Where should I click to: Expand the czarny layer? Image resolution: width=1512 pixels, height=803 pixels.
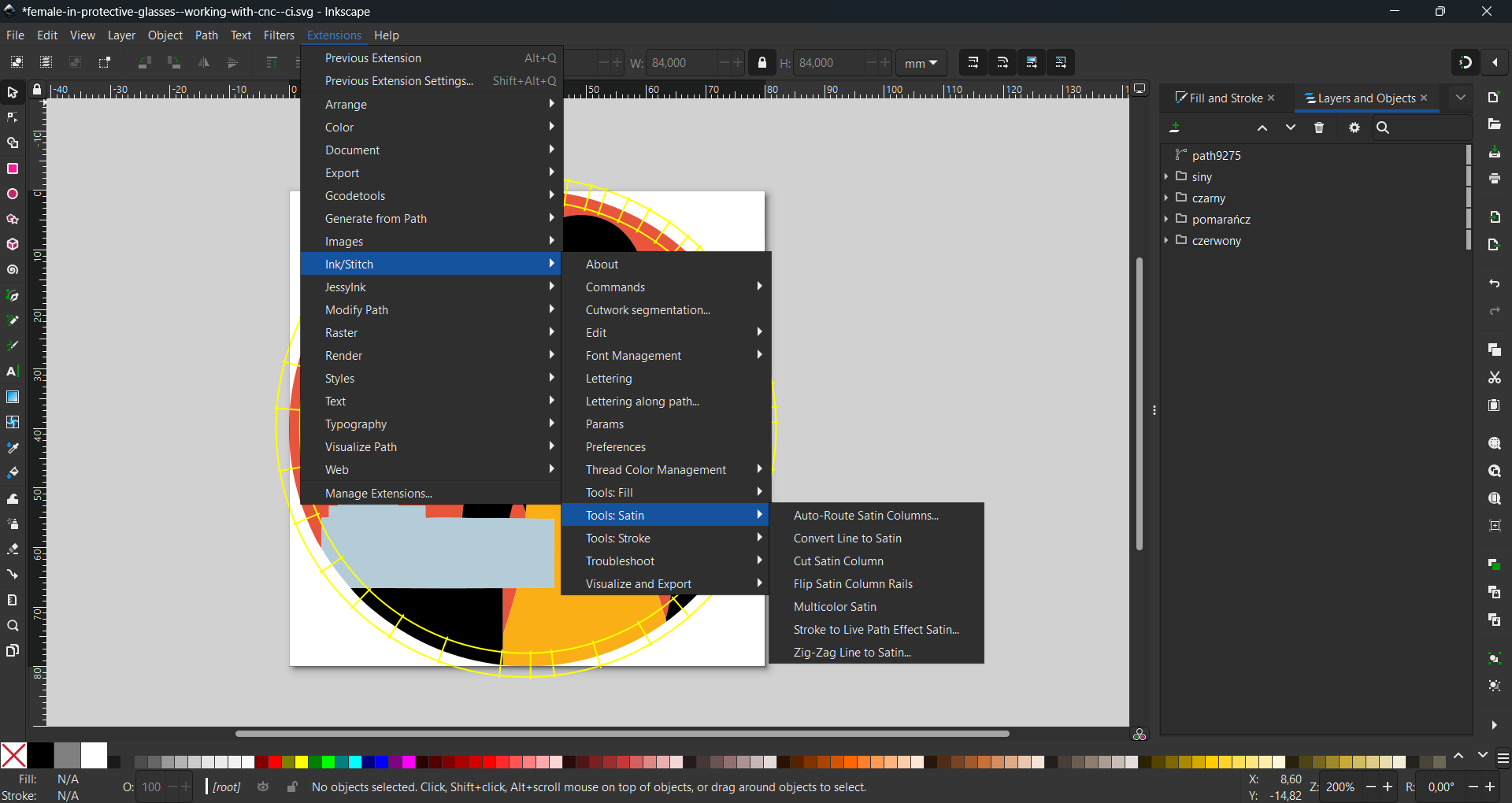coord(1166,198)
